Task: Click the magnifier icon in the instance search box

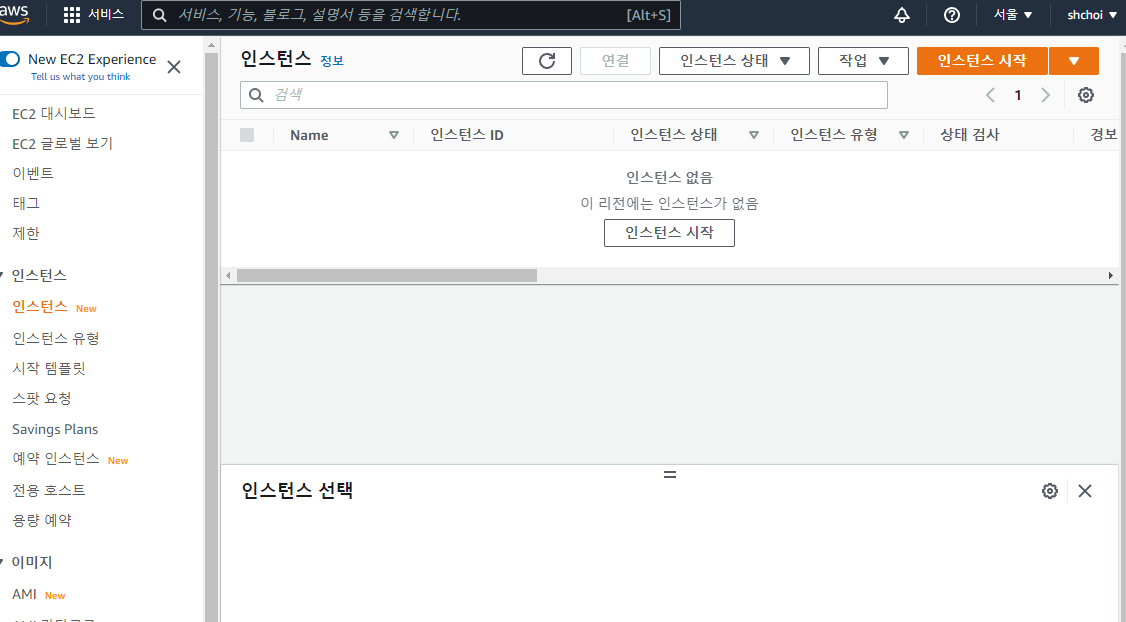Action: click(x=256, y=95)
